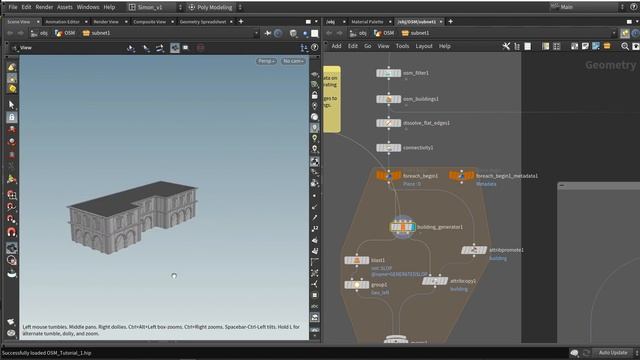This screenshot has height=360, width=640.
Task: Open the Auto Update cook mode dropdown
Action: click(616, 353)
